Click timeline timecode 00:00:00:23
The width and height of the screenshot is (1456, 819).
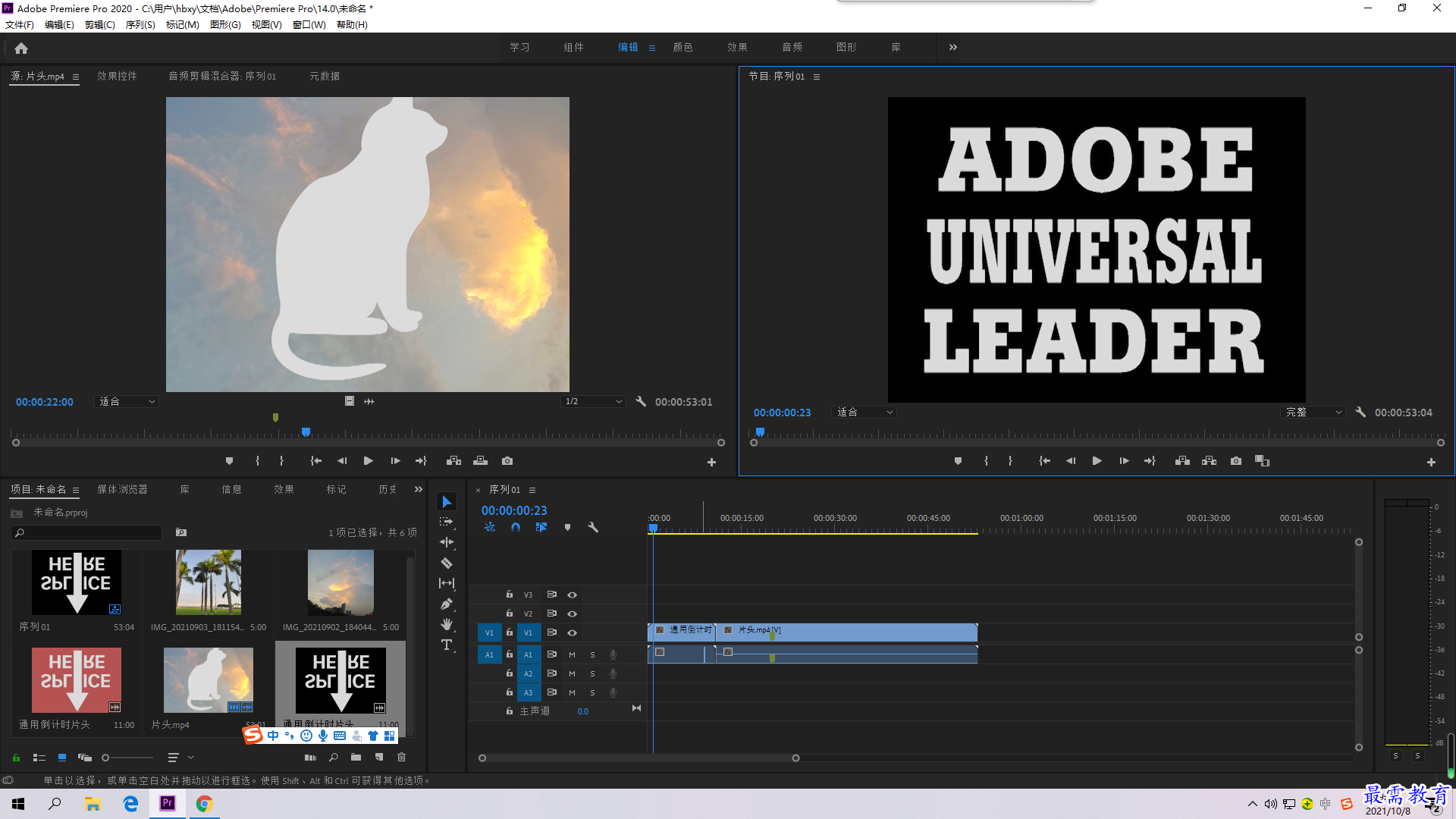pos(514,510)
